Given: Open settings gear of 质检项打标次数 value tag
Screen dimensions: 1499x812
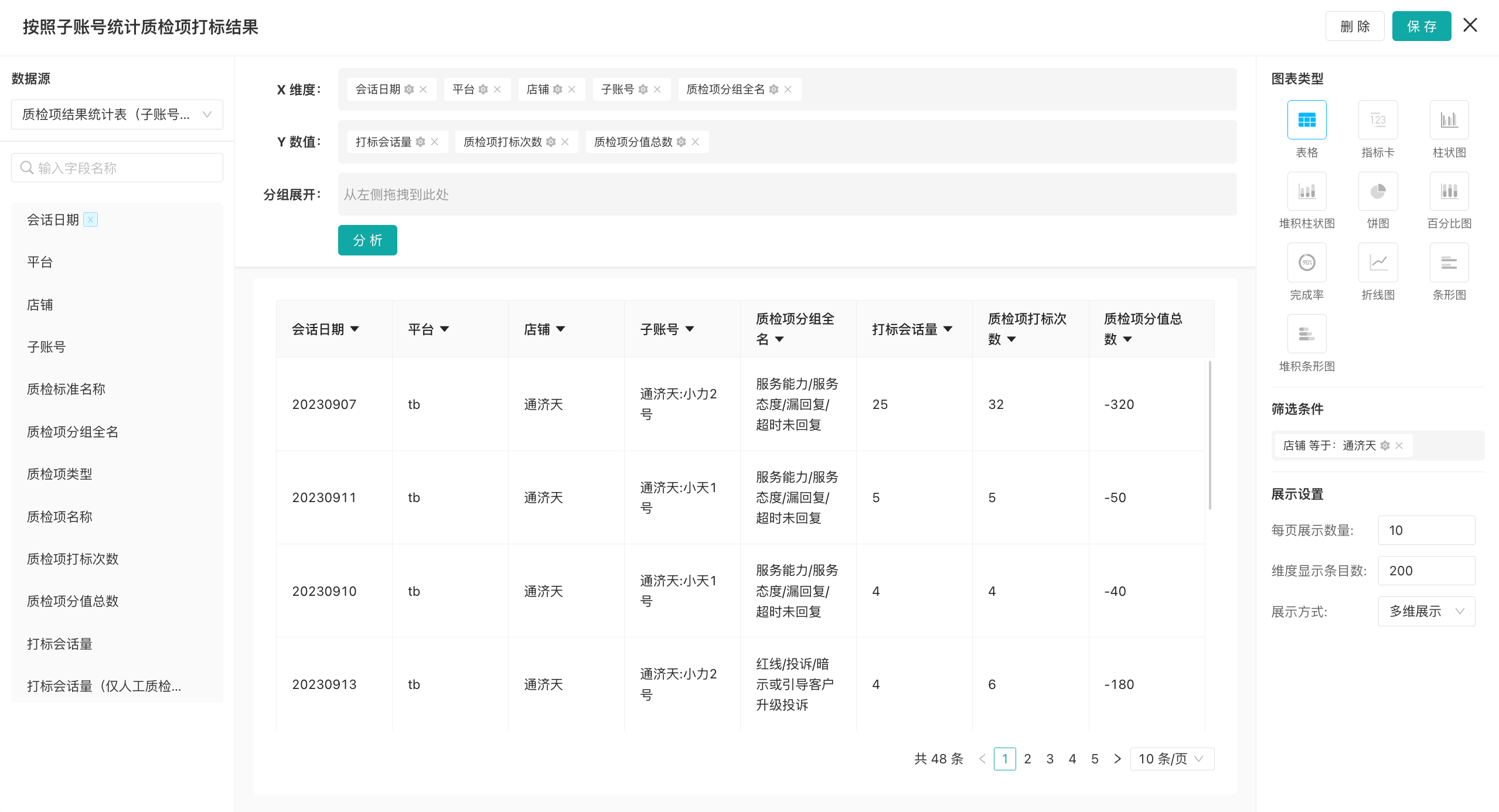Looking at the screenshot, I should pos(551,142).
